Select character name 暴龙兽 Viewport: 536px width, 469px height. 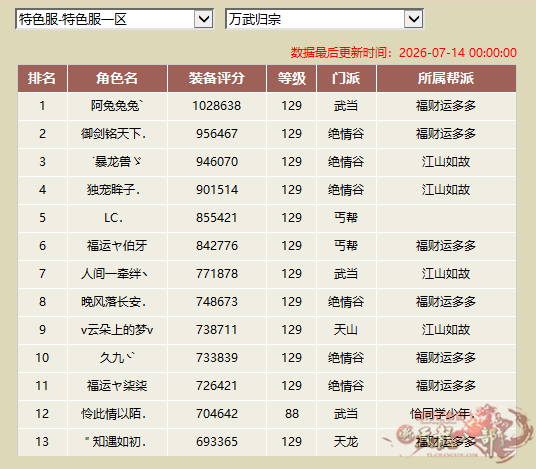coord(117,162)
